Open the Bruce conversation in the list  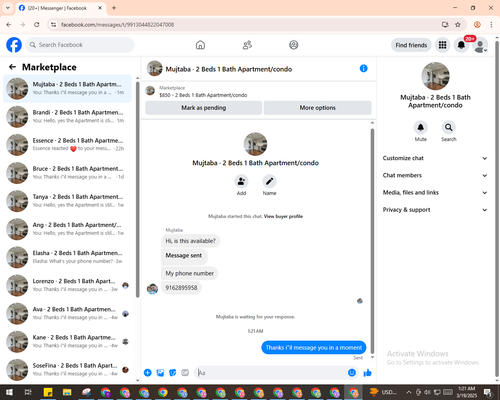pos(68,173)
